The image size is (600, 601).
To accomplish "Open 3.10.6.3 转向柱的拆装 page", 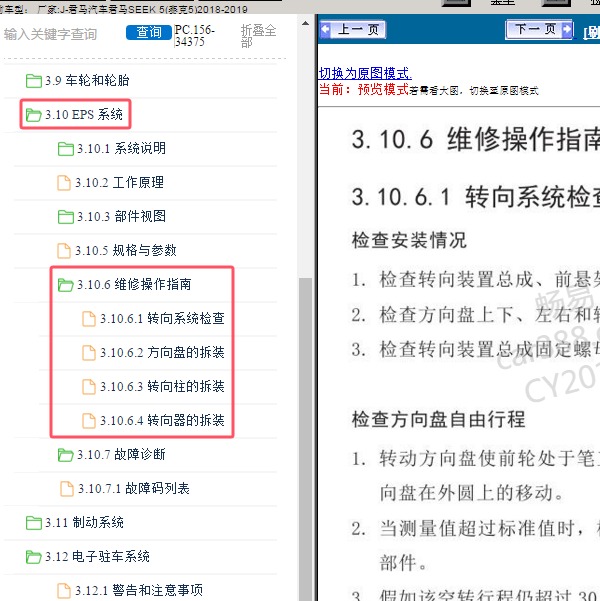I will coord(163,386).
